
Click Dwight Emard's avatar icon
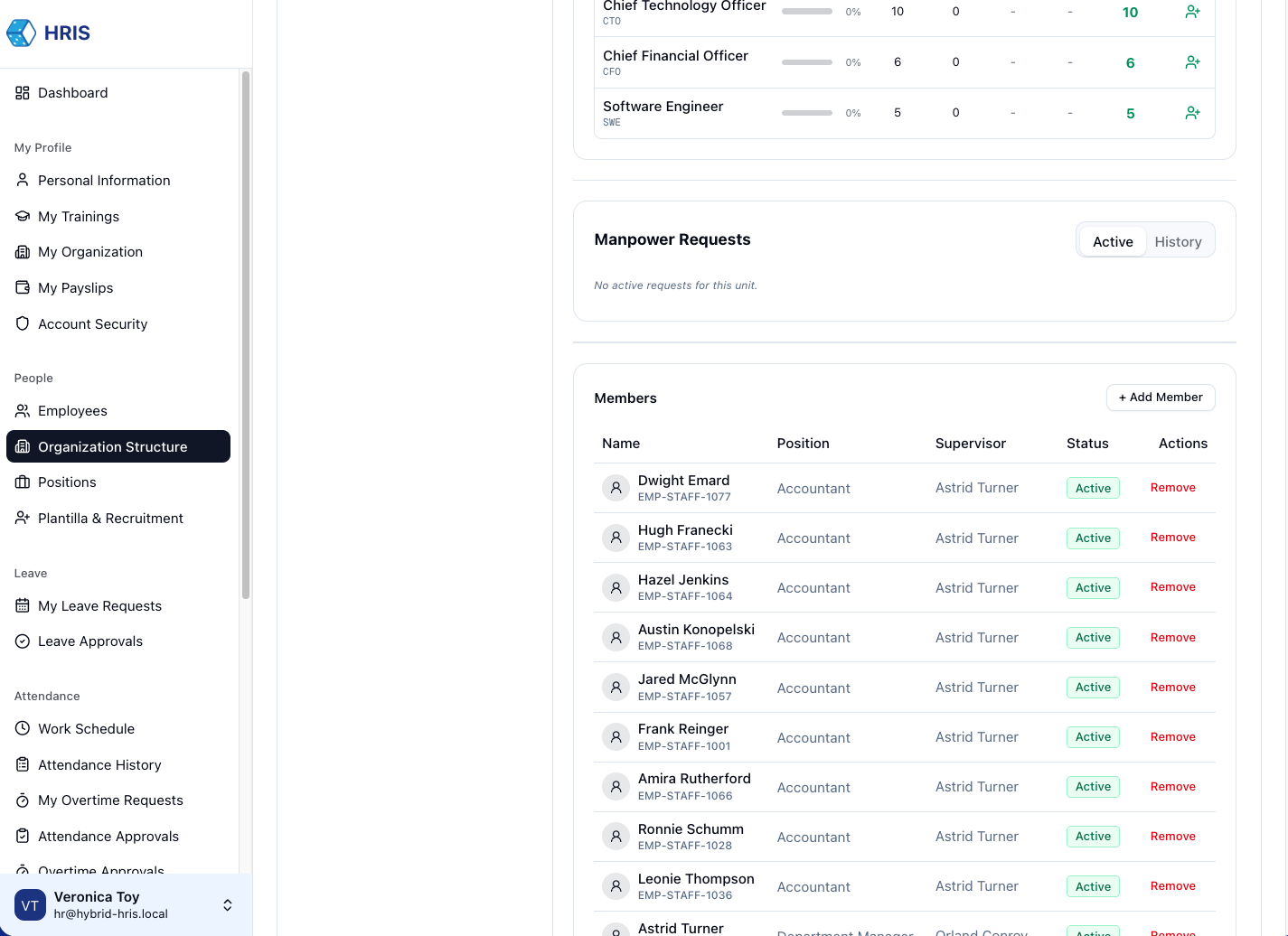coord(616,488)
